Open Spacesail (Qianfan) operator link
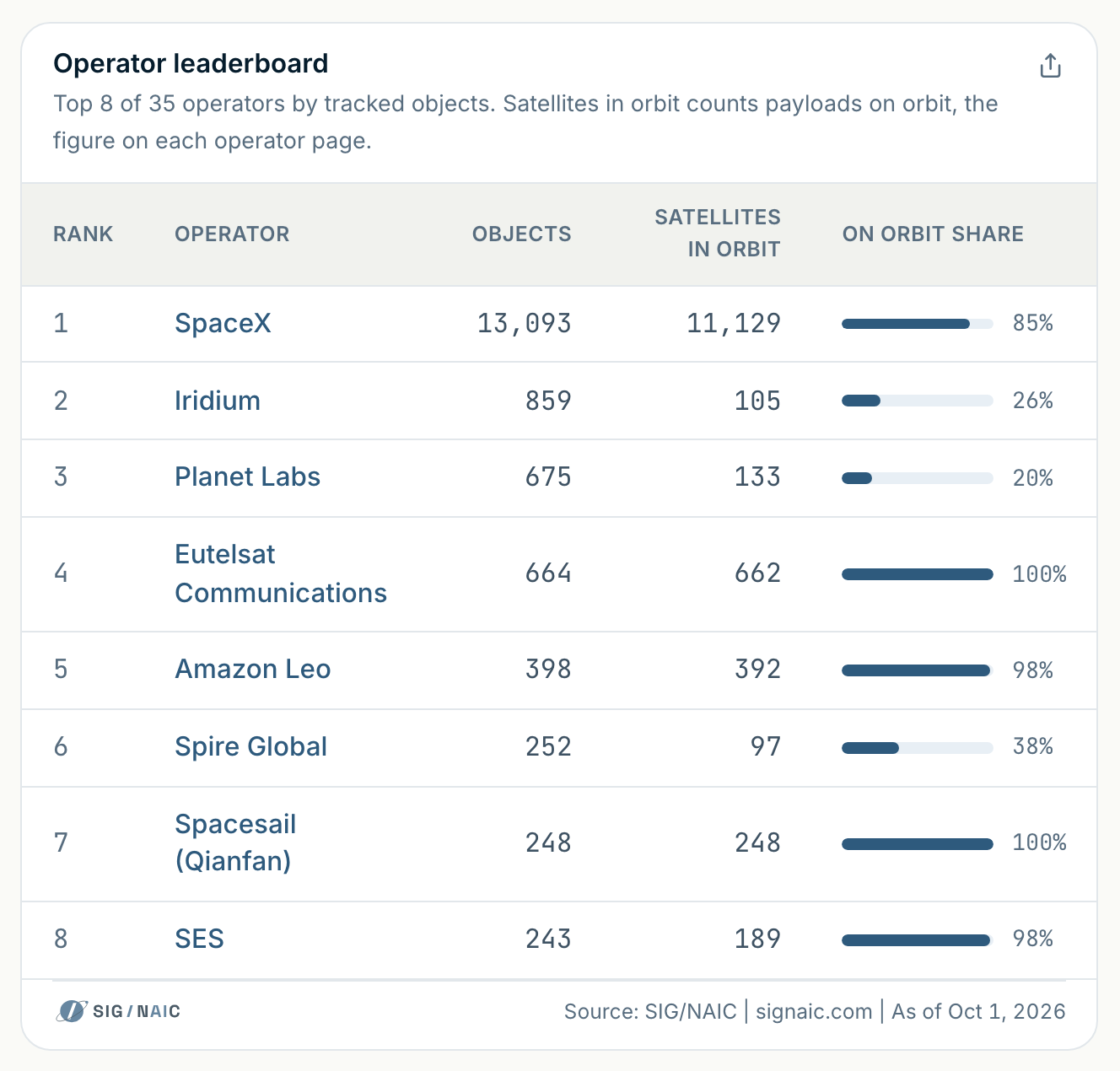 tap(235, 842)
